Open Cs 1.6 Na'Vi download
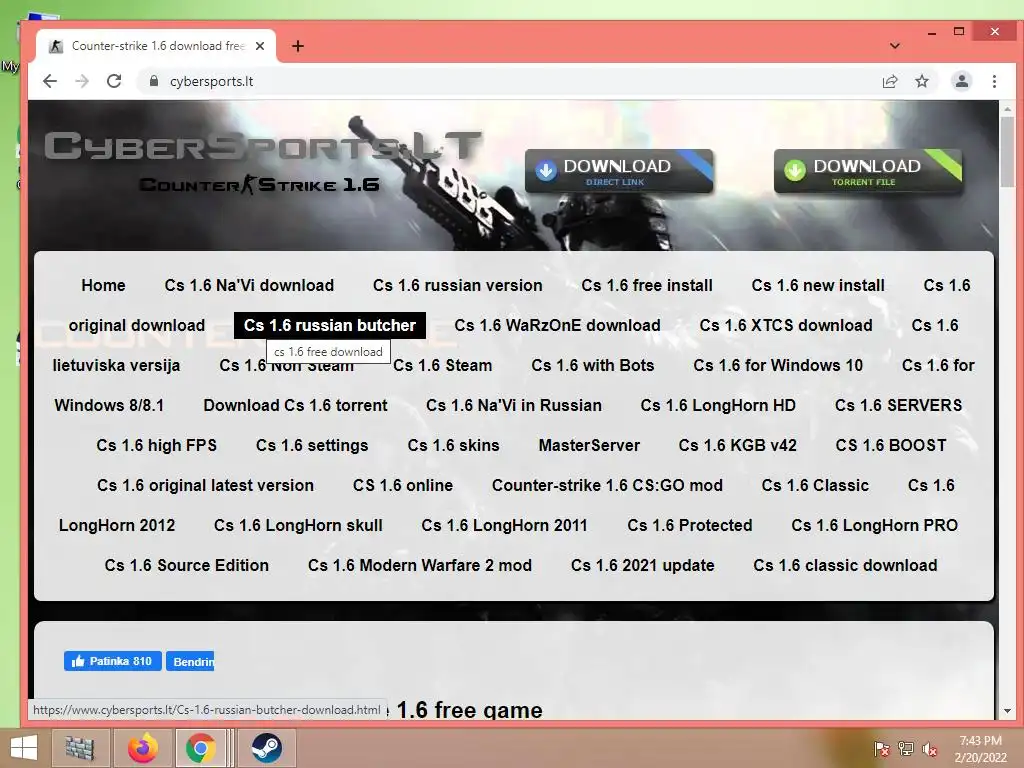This screenshot has height=768, width=1024. coord(249,285)
